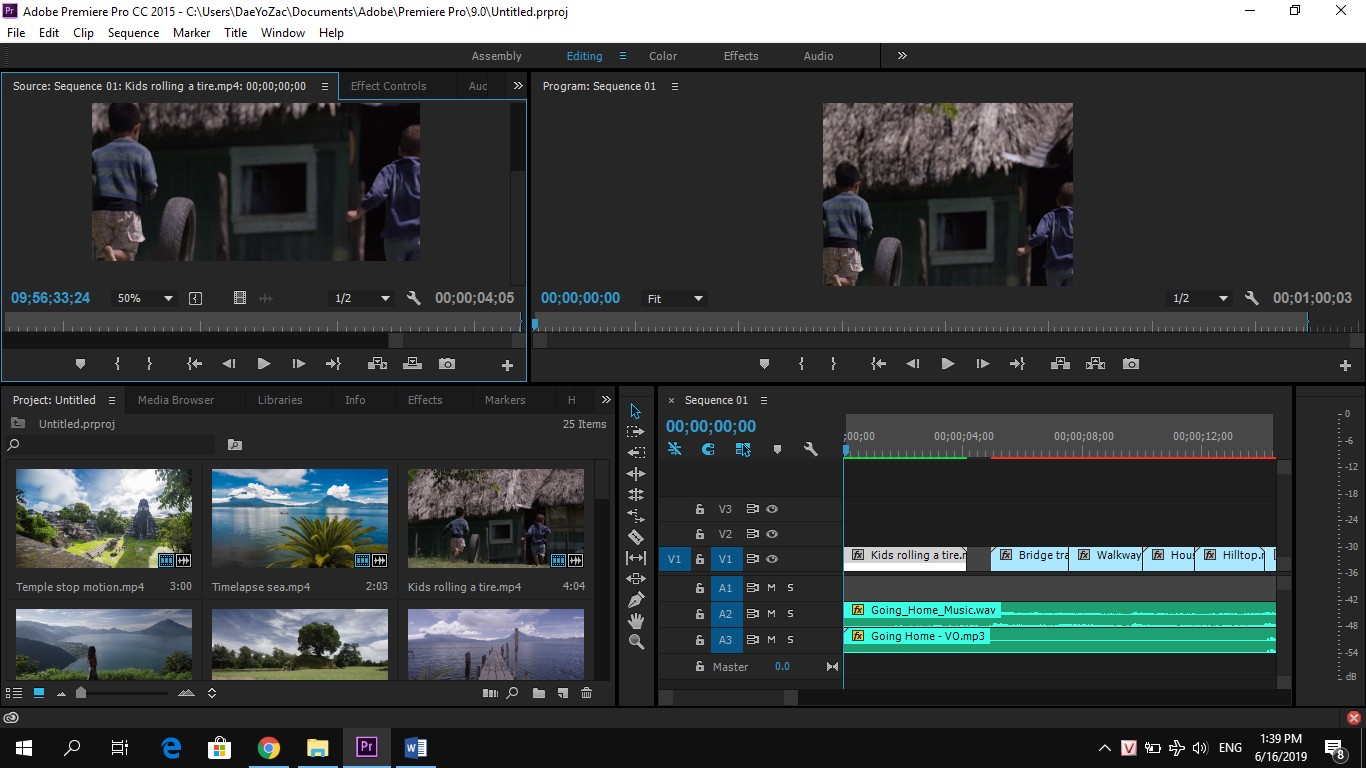Open timeline display settings wrench
This screenshot has height=768, width=1366.
(x=811, y=450)
